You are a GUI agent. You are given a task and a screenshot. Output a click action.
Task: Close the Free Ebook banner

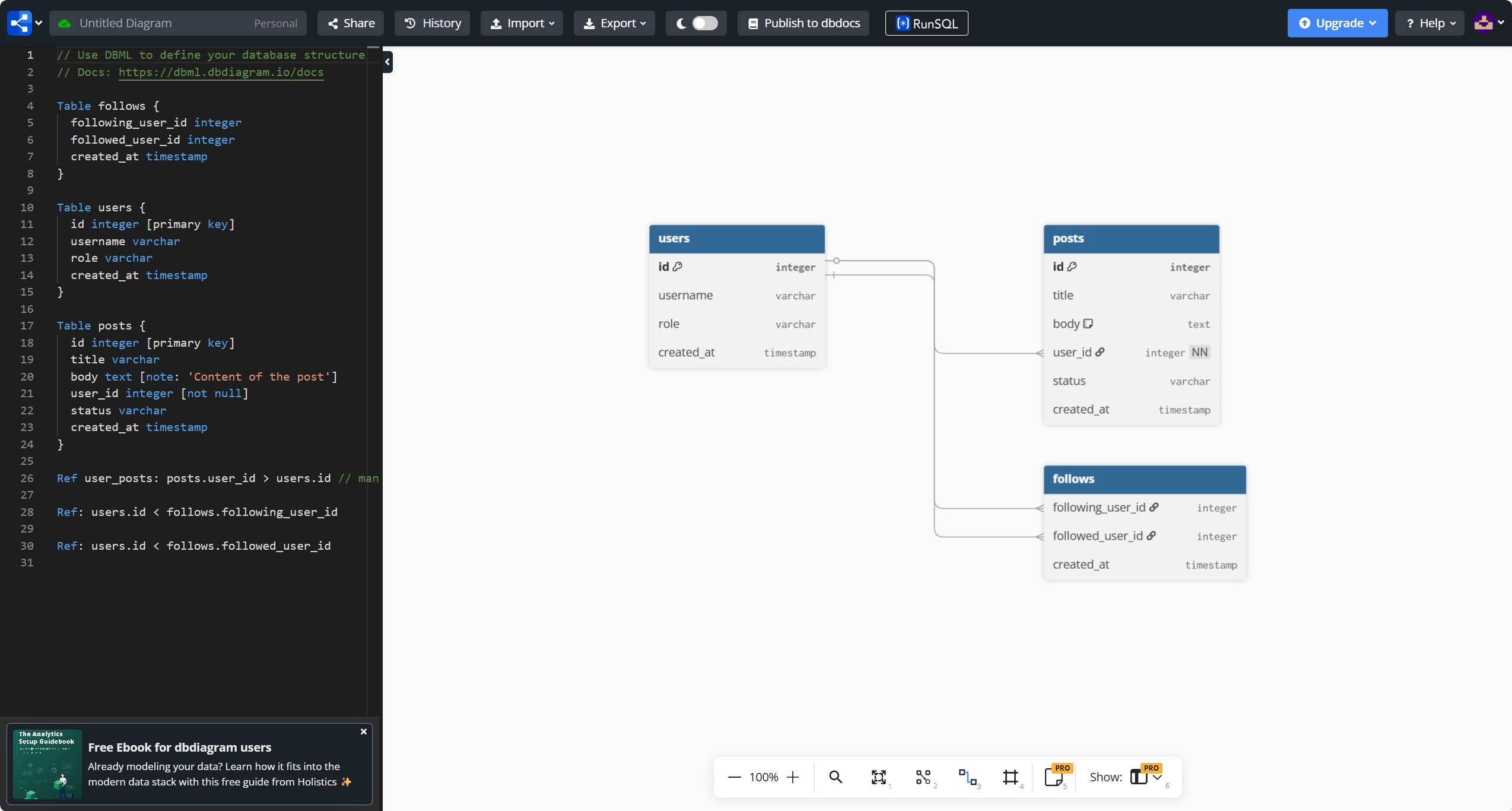pos(364,731)
